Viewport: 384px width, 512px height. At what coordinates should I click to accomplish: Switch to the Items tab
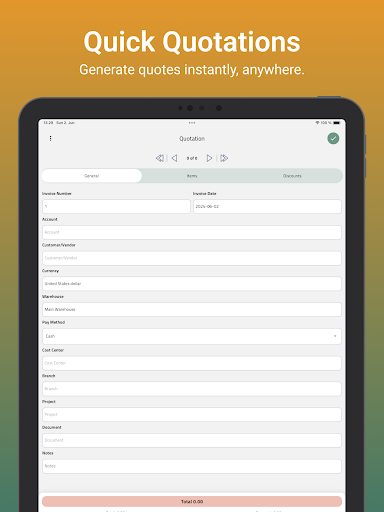tap(192, 176)
